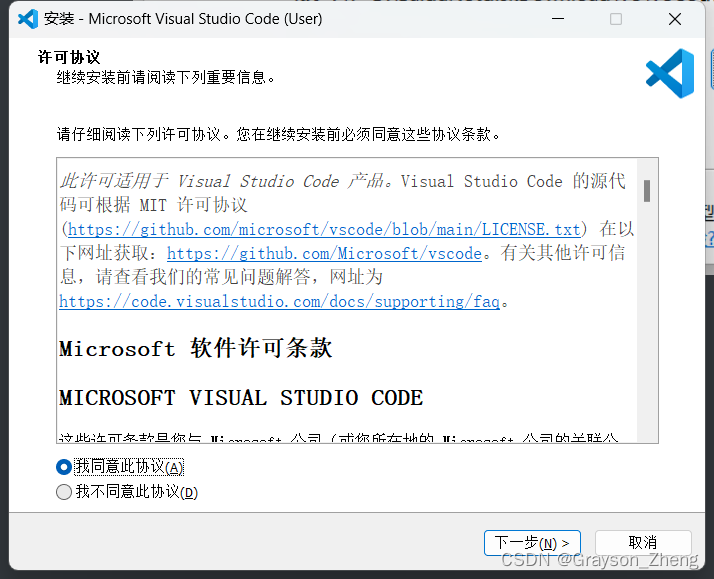Click the license text scrollbar thumb
Image resolution: width=714 pixels, height=579 pixels.
coord(648,190)
